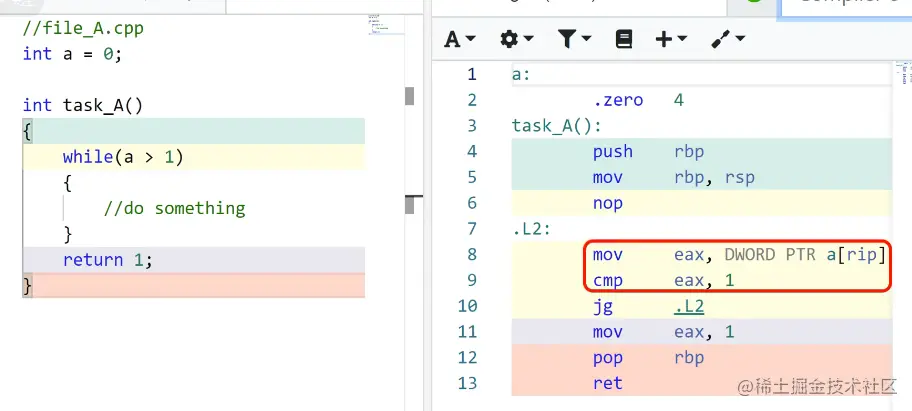The image size is (912, 411).
Task: Click the '//do something' comment
Action: click(x=174, y=208)
